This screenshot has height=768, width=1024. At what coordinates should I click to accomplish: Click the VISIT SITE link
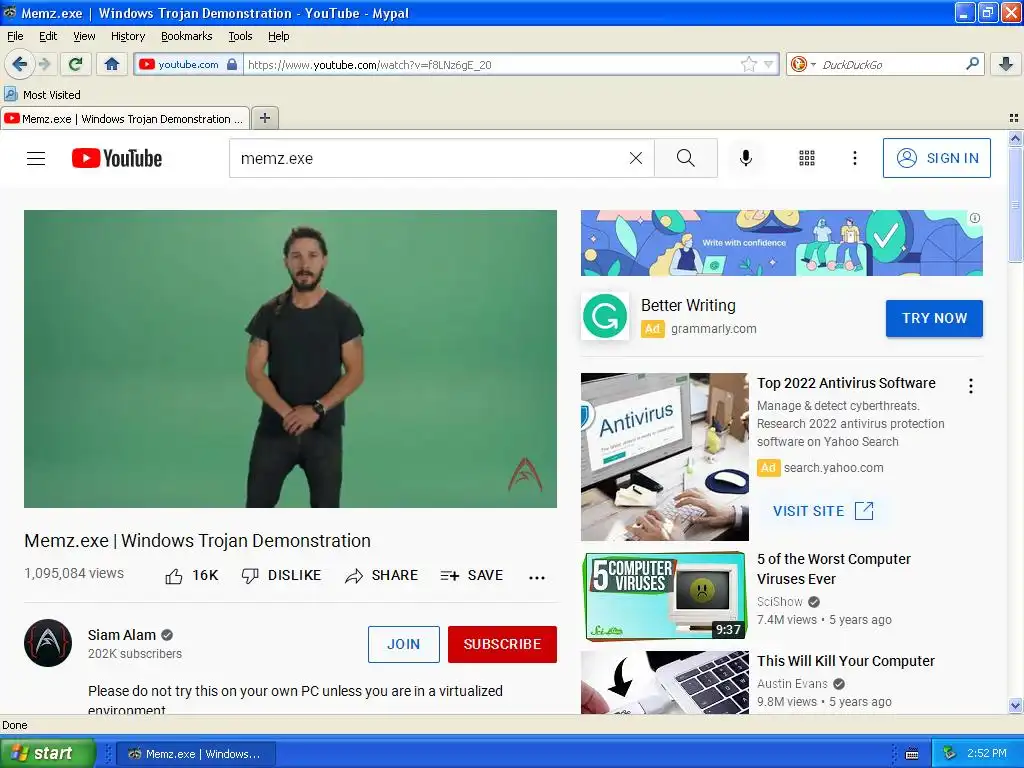(823, 511)
